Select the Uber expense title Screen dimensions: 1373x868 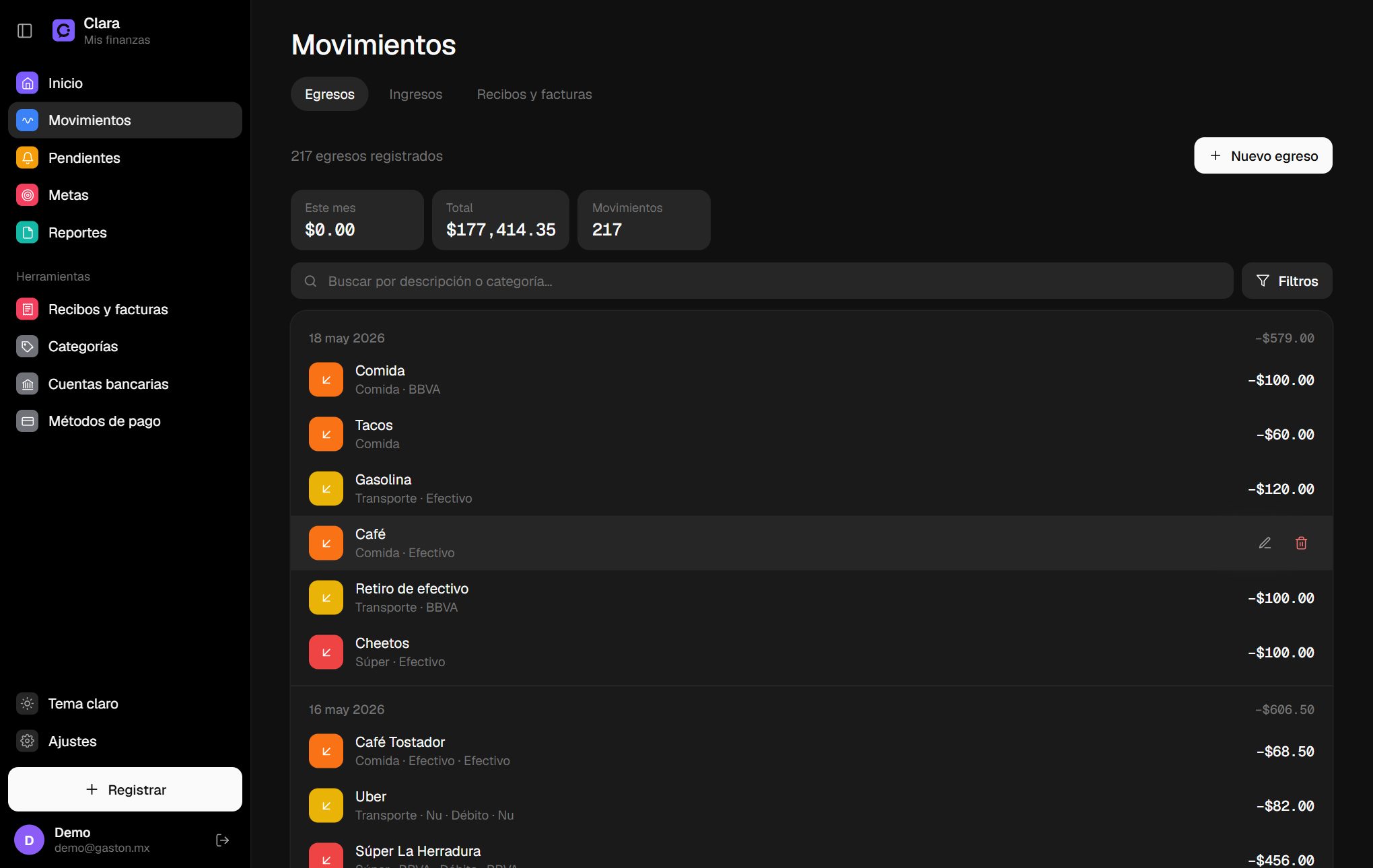371,797
